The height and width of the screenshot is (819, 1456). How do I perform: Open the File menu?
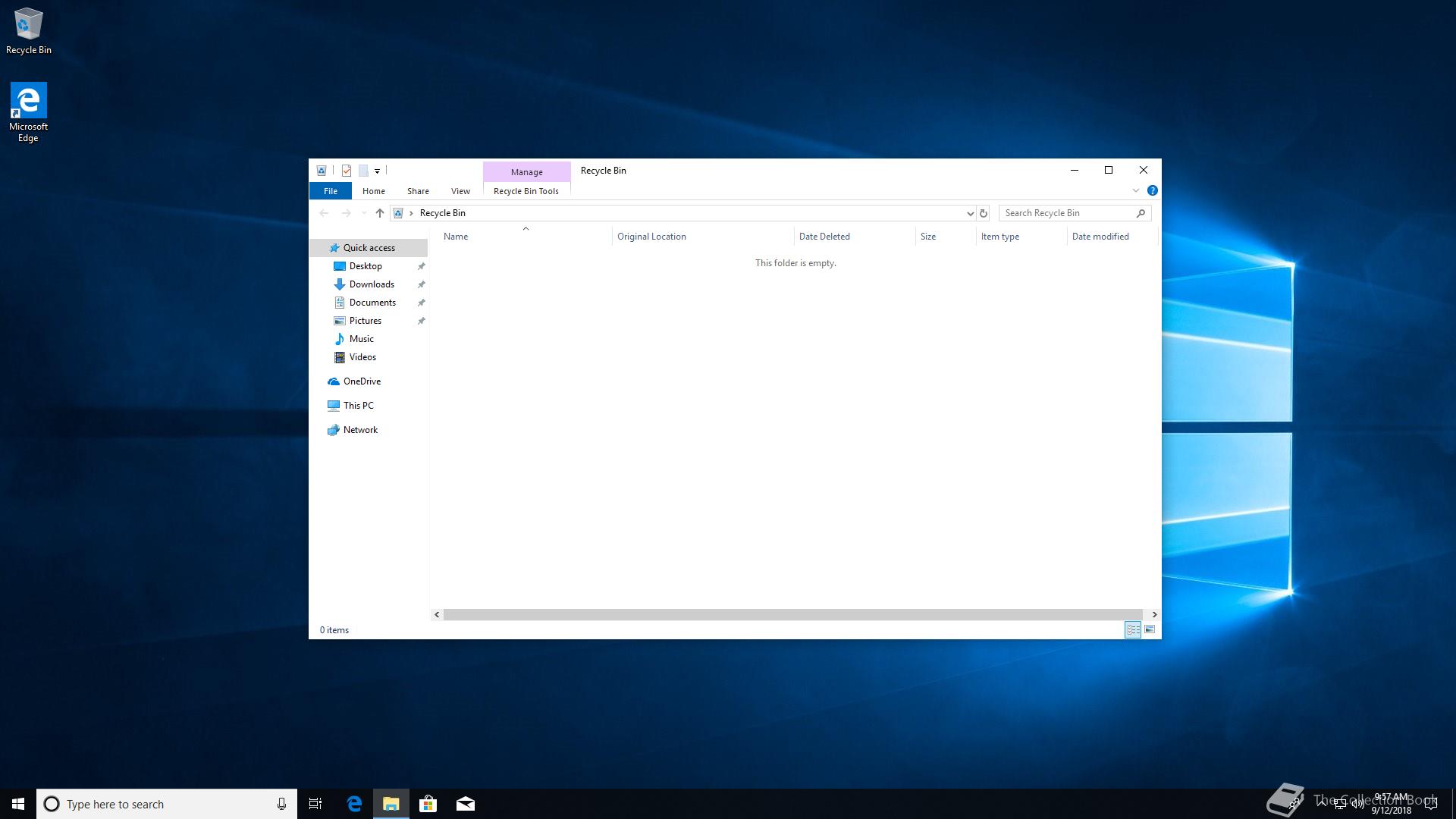[x=331, y=191]
